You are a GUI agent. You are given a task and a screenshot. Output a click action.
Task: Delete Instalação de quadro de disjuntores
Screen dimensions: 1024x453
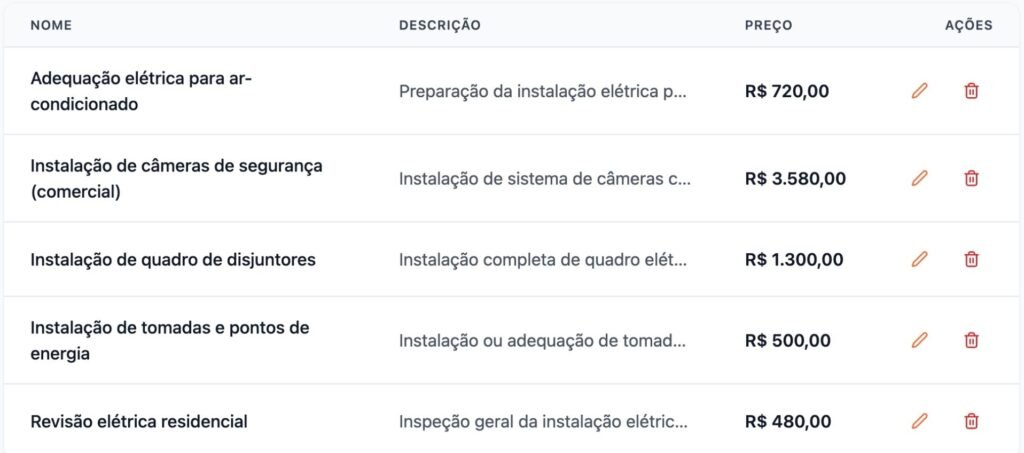pyautogui.click(x=971, y=259)
